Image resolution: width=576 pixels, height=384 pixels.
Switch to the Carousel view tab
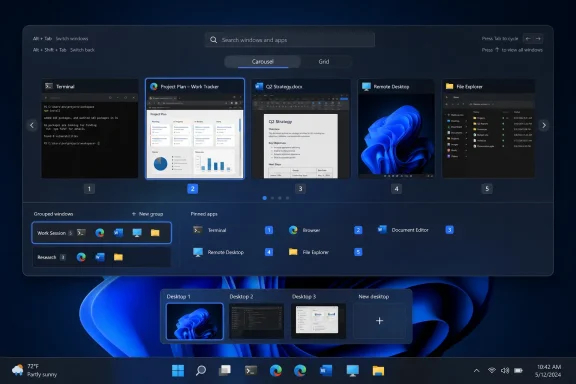click(263, 61)
